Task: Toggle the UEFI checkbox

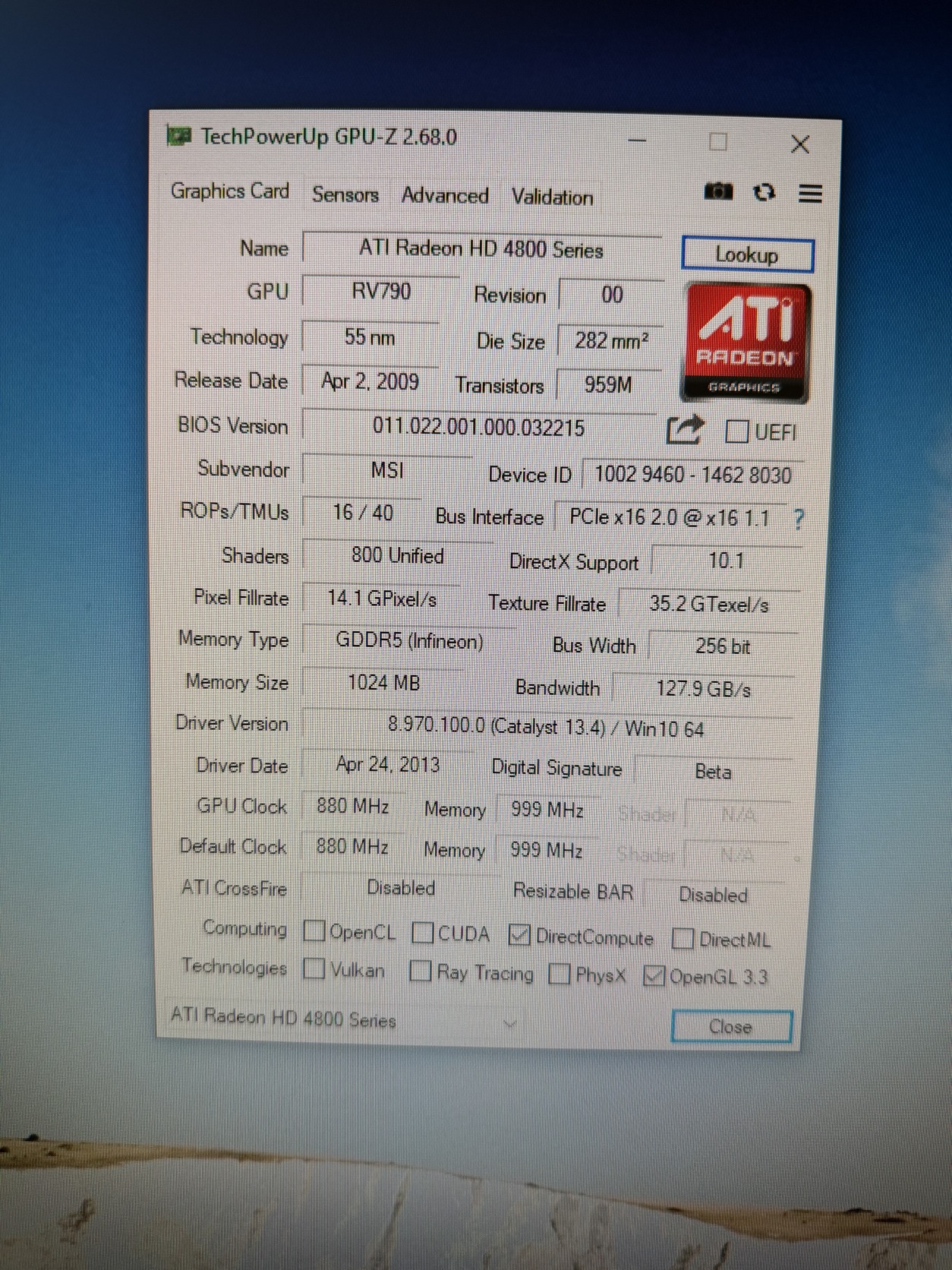Action: pos(736,431)
